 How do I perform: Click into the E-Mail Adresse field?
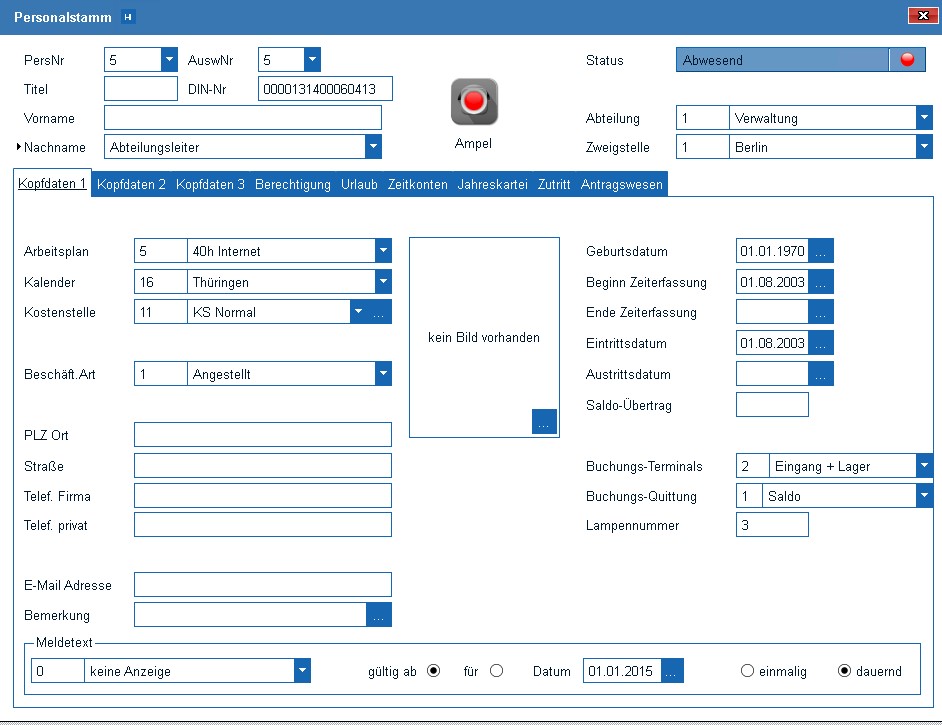[x=262, y=585]
